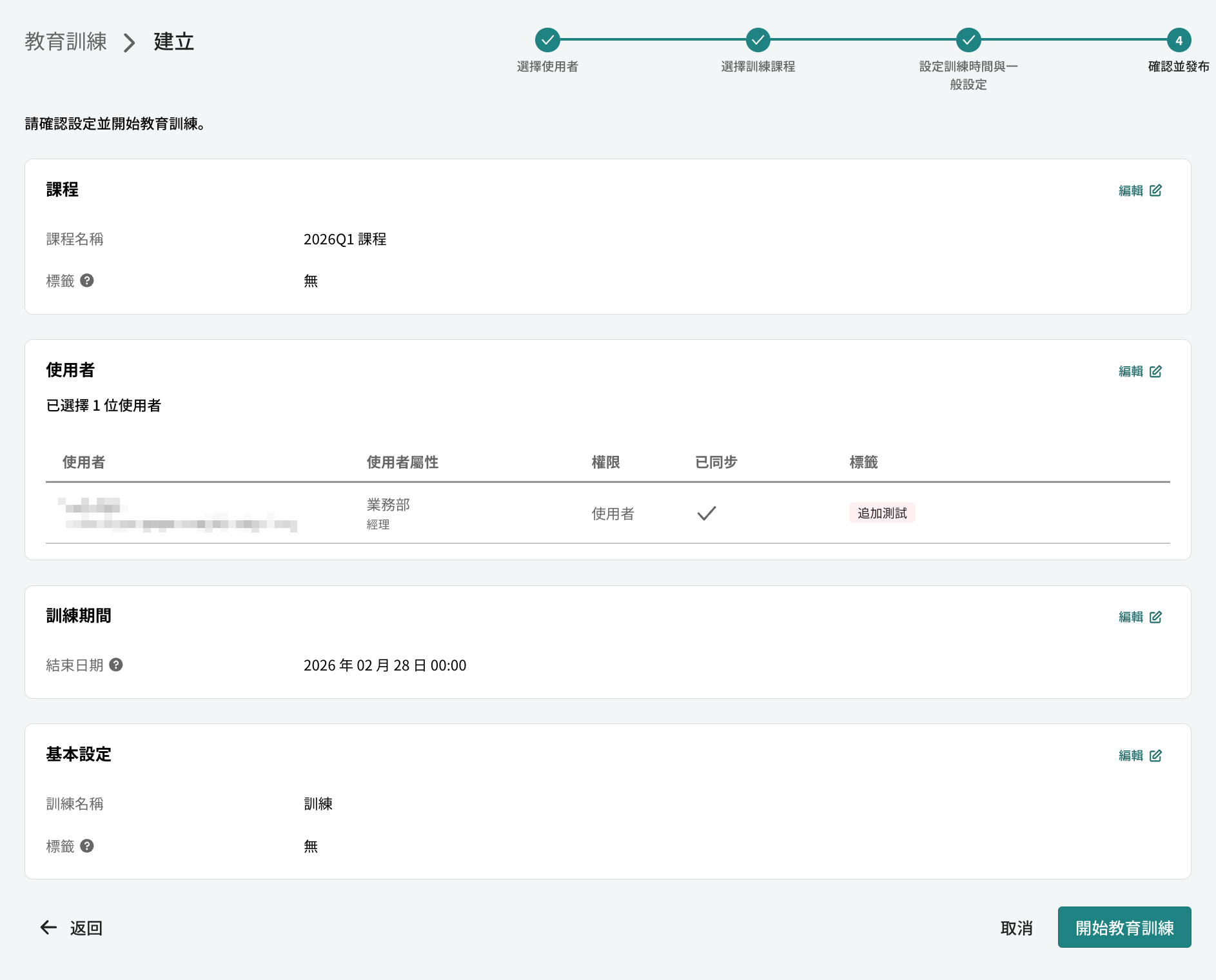This screenshot has height=980, width=1216.
Task: Click the edit pencil icon in 課程 section
Action: coord(1155,190)
